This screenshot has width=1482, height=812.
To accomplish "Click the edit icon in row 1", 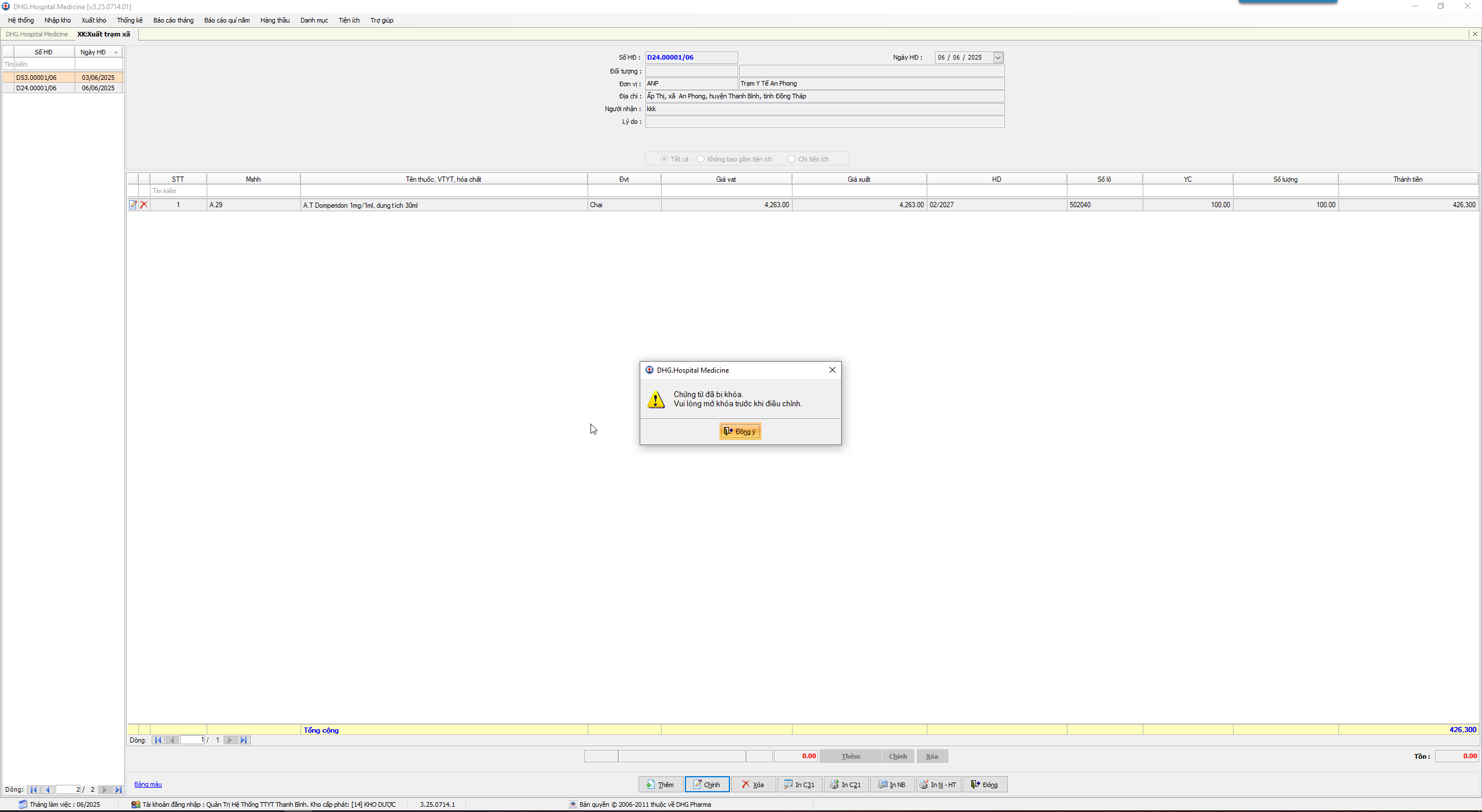I will [133, 204].
